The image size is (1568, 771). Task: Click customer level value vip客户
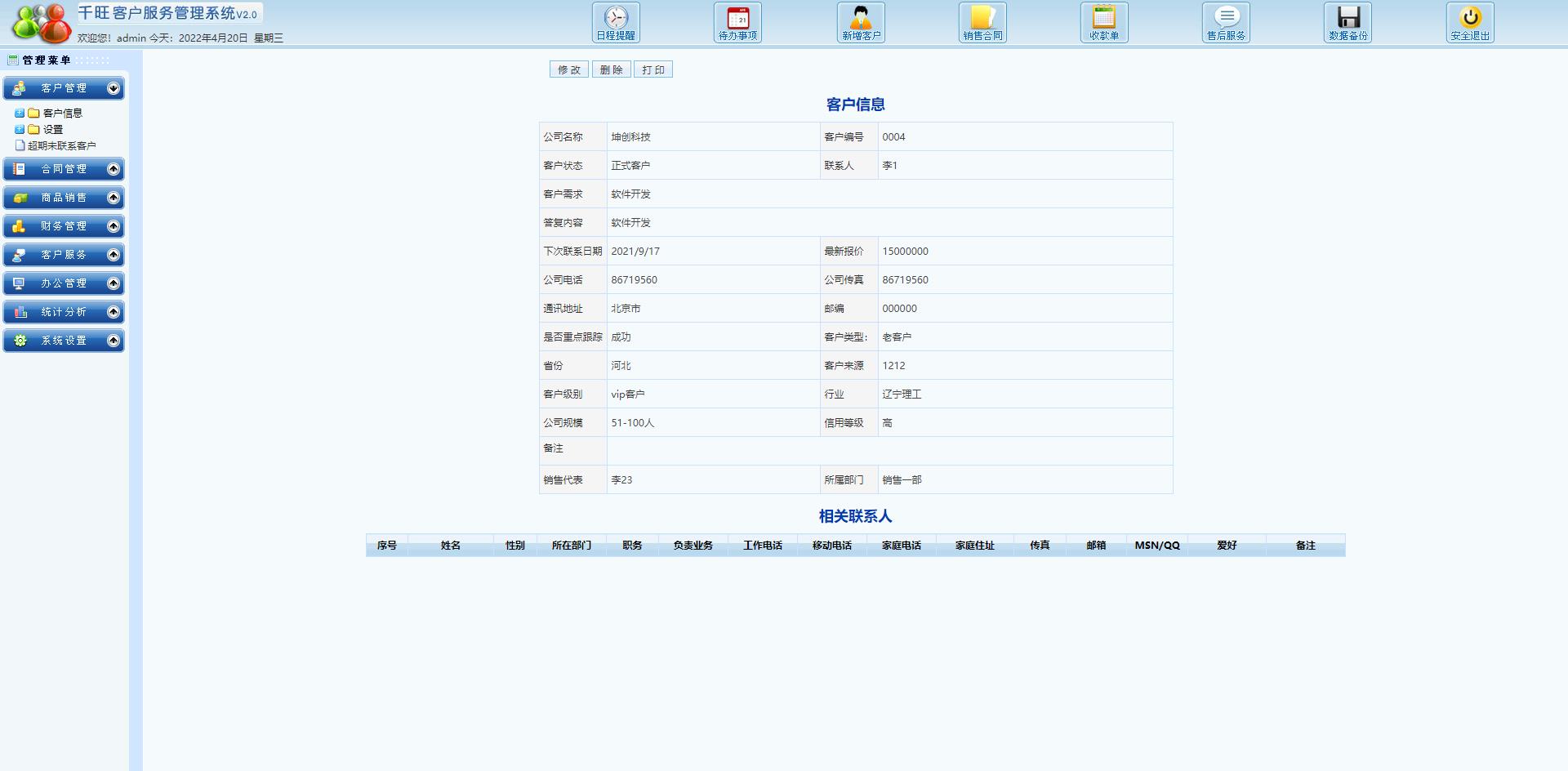point(628,394)
